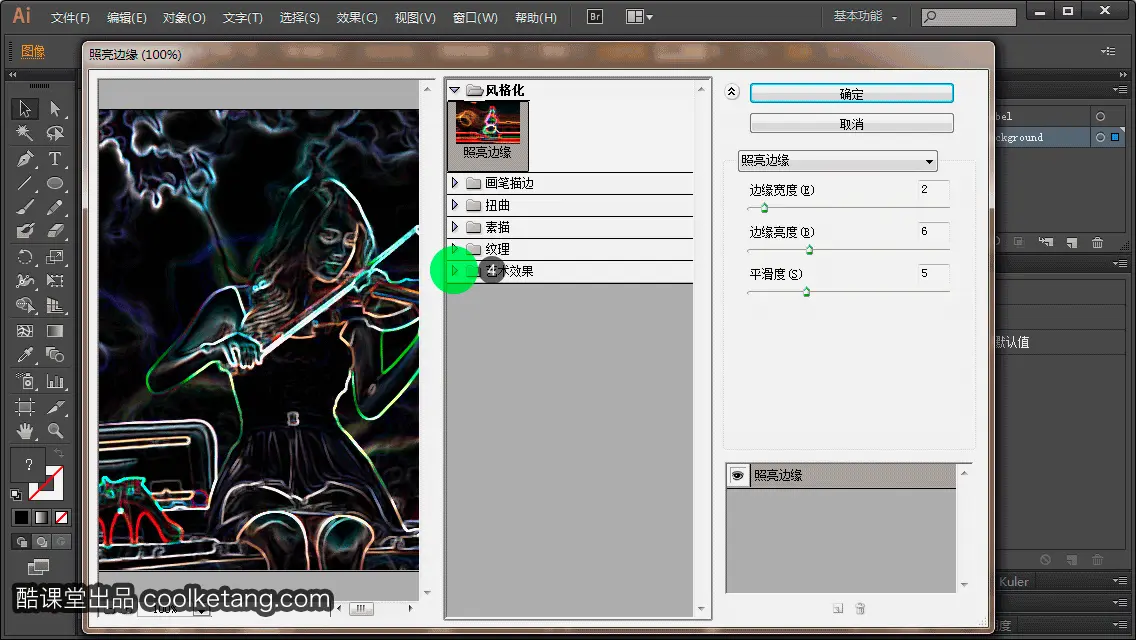This screenshot has width=1136, height=640.
Task: Select the Free Transform tool
Action: point(55,281)
